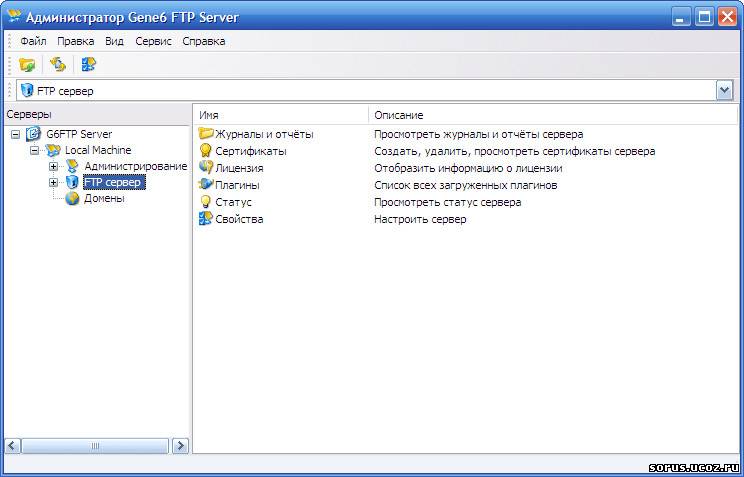Select FTP сервер tree label
This screenshot has height=477, width=744.
coord(112,182)
